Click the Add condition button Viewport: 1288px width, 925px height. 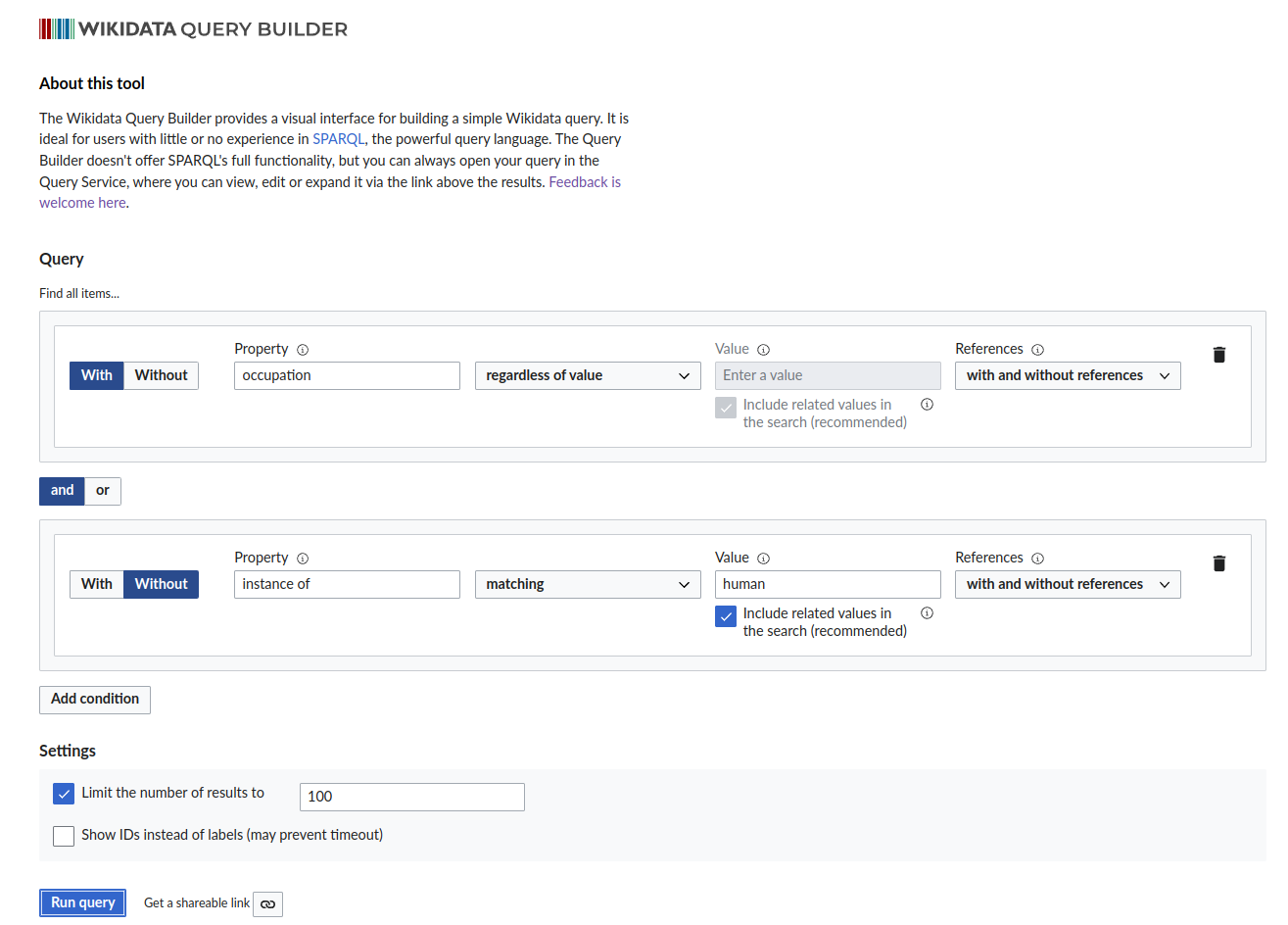tap(94, 700)
